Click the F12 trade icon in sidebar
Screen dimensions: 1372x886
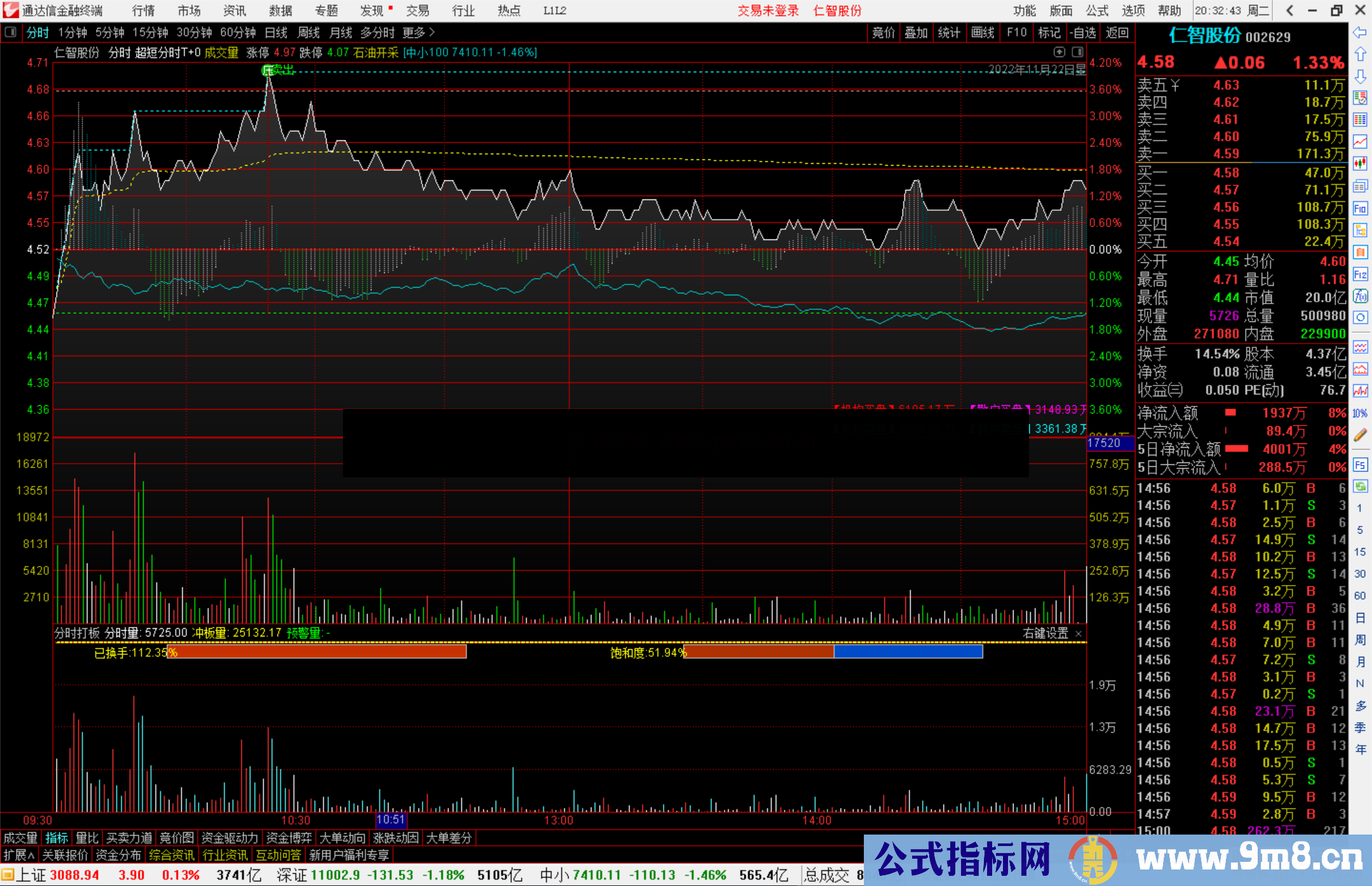(x=1360, y=274)
